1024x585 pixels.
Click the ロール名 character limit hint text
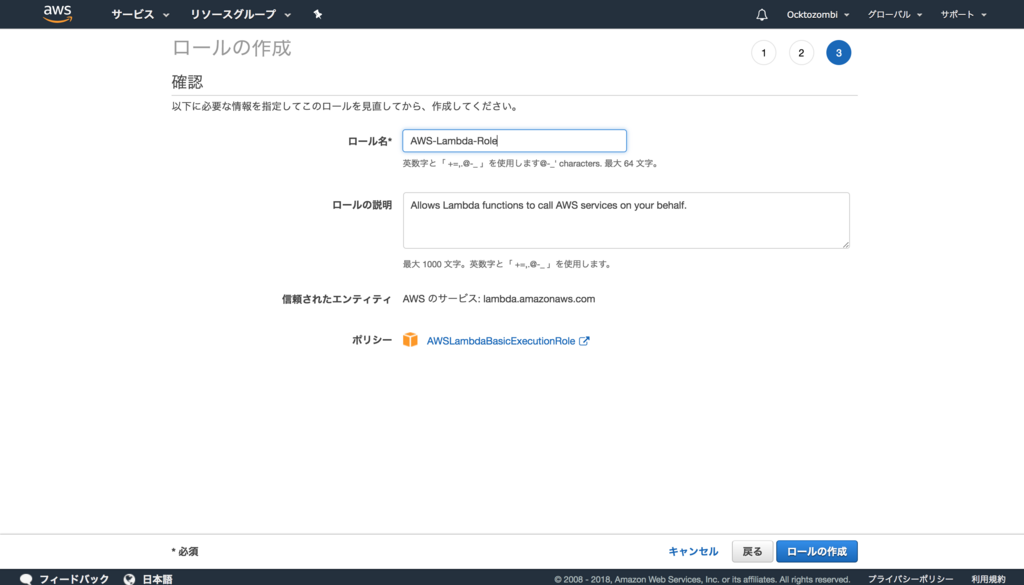pyautogui.click(x=532, y=163)
